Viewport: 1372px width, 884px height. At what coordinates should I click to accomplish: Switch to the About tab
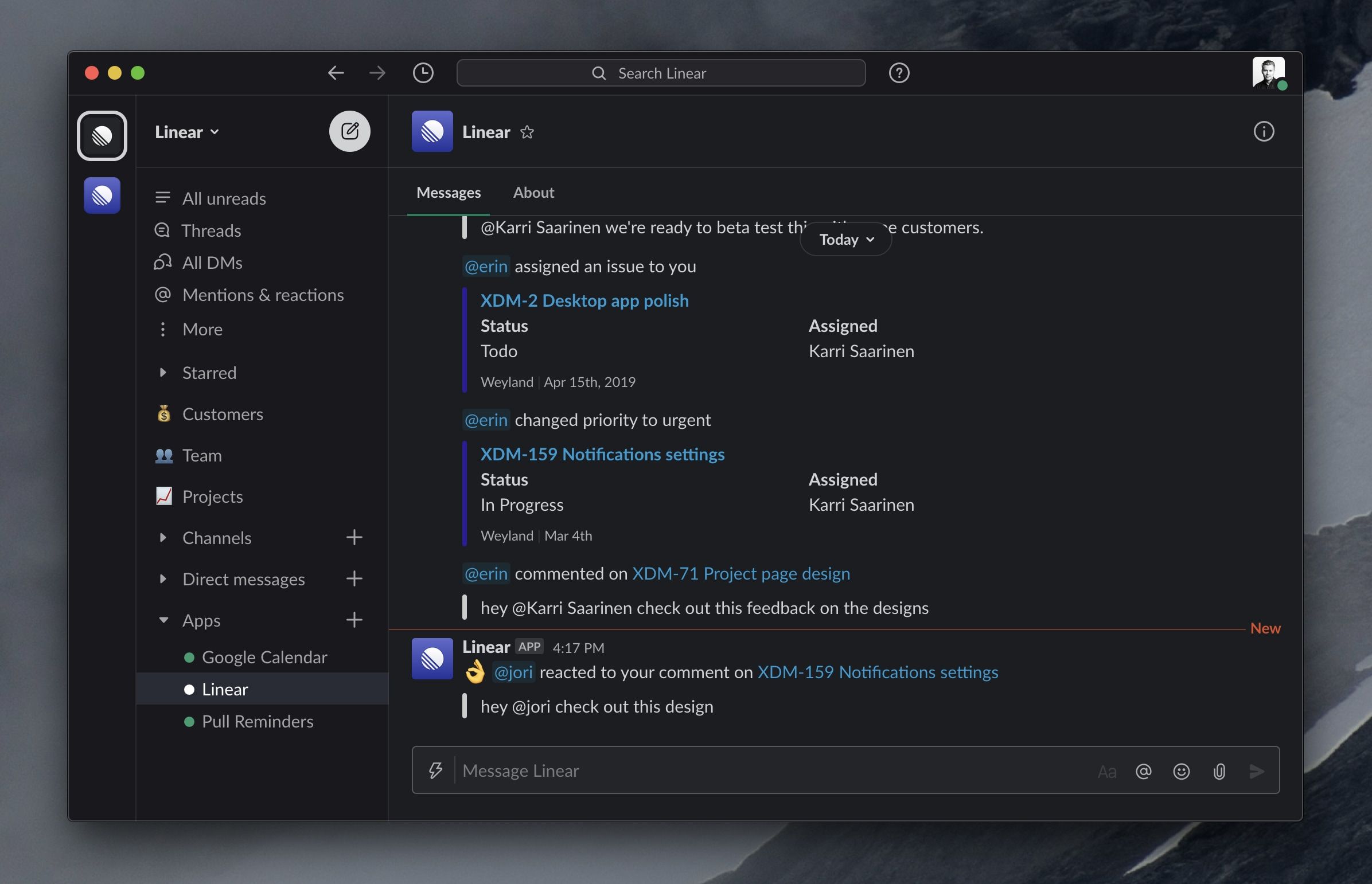tap(533, 192)
